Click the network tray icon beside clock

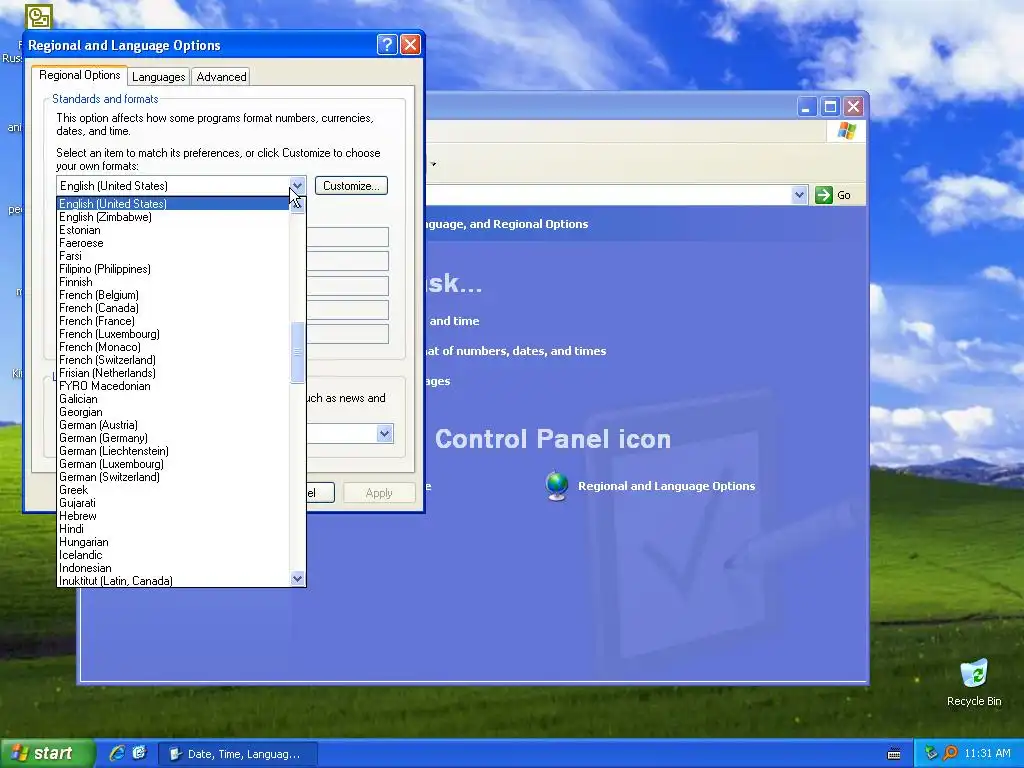pyautogui.click(x=931, y=753)
